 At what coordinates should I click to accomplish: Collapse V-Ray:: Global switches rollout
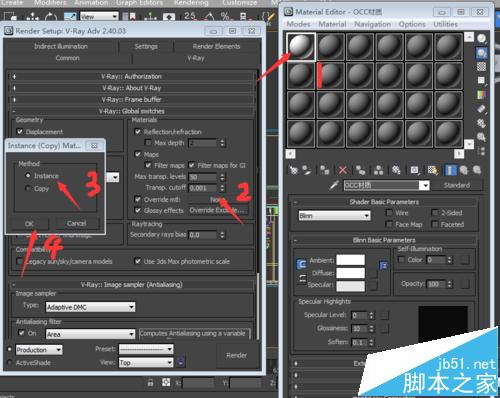[132, 111]
